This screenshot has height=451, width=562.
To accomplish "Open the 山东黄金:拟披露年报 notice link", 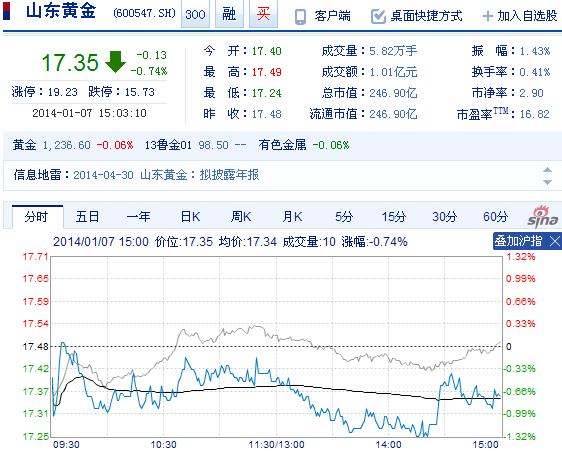I will click(x=200, y=175).
